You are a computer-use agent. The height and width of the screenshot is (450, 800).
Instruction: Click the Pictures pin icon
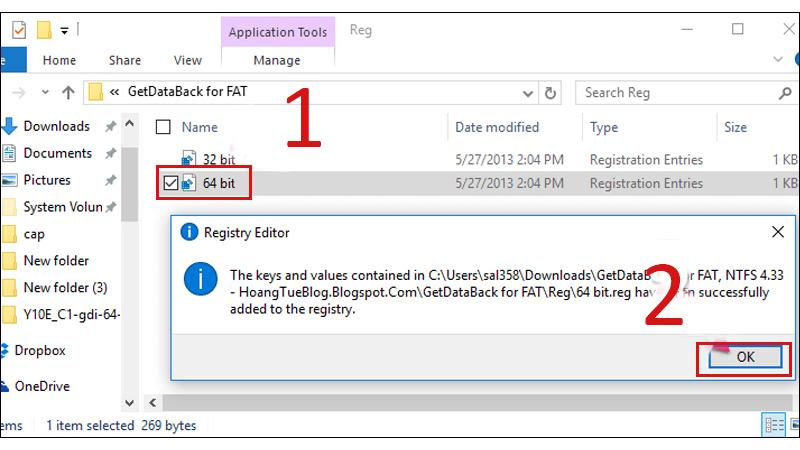click(110, 181)
